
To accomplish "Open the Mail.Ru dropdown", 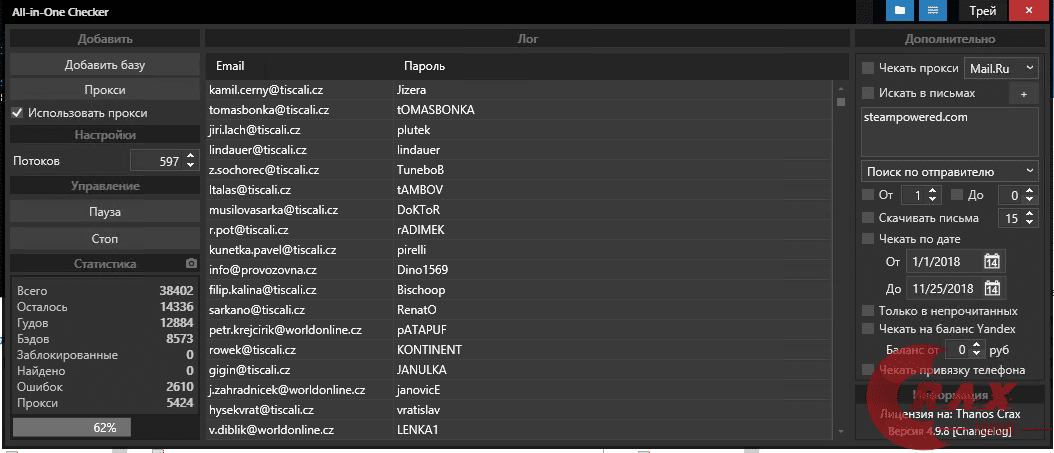I will [x=1001, y=68].
